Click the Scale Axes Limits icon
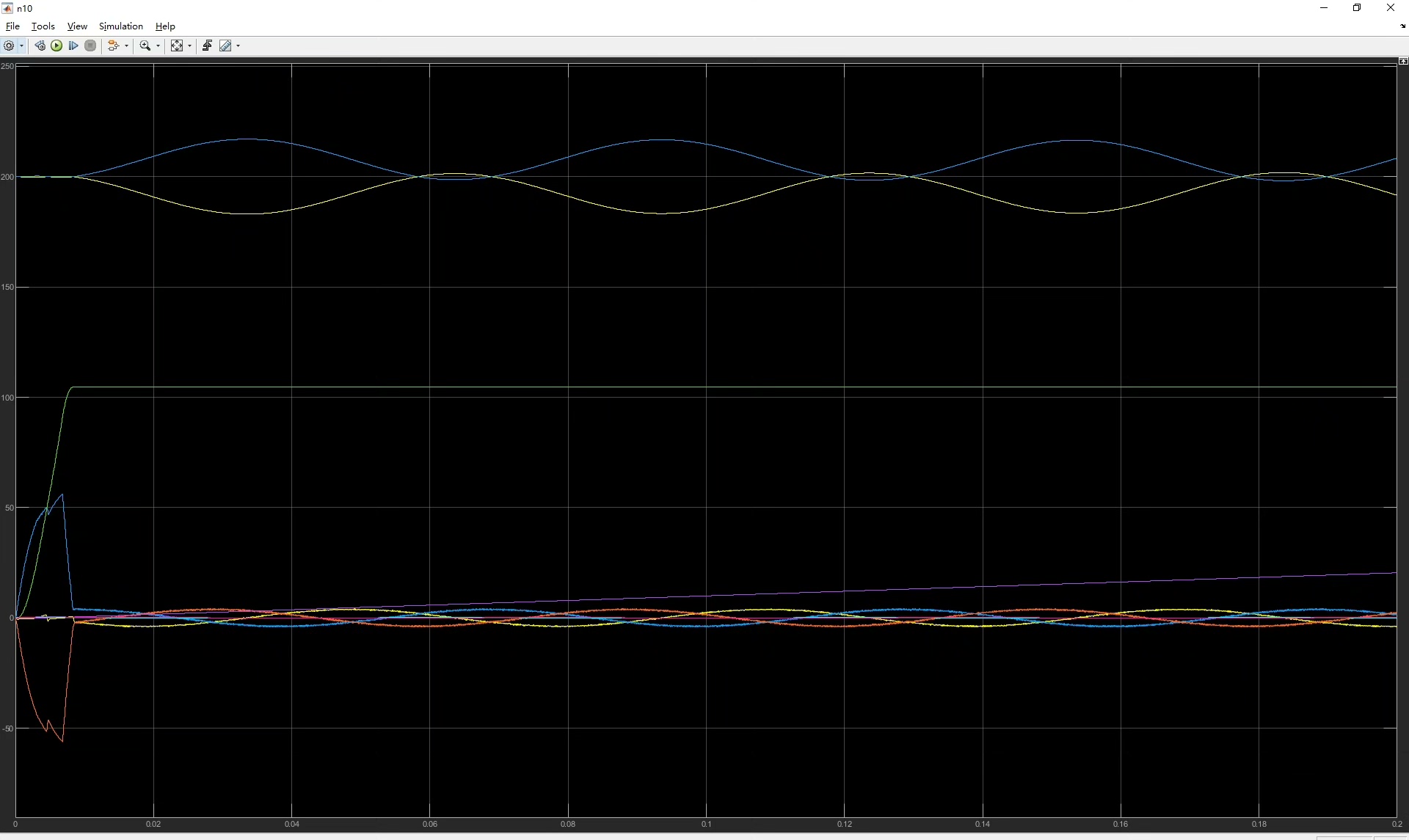Screen dimensions: 1409x840 pyautogui.click(x=177, y=45)
